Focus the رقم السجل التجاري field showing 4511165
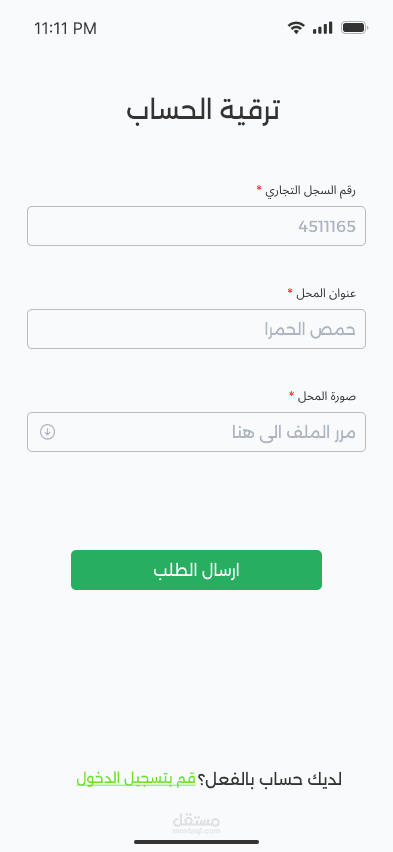The image size is (393, 852). tap(196, 226)
